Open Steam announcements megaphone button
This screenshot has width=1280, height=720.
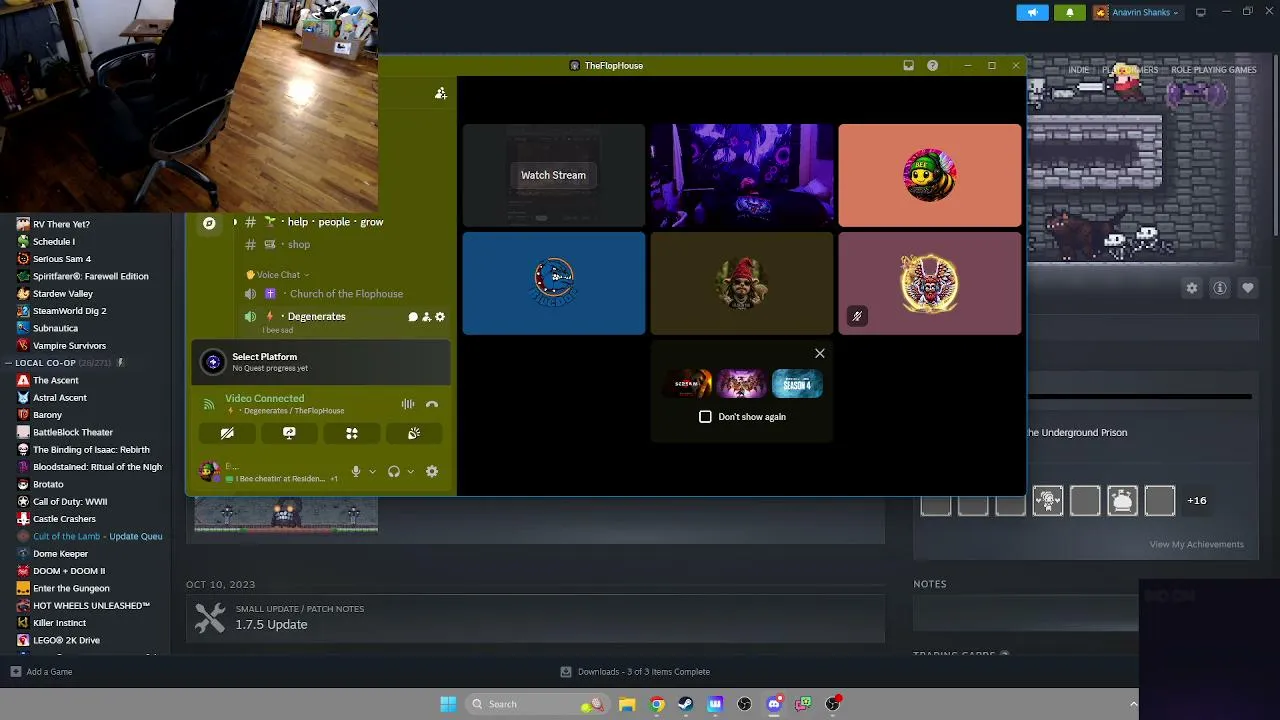click(x=1033, y=12)
